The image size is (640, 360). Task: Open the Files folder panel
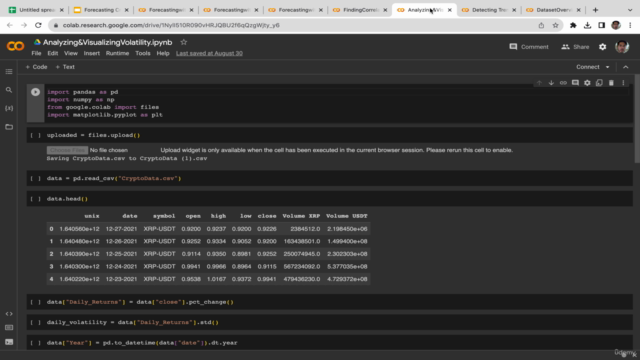coord(9,127)
